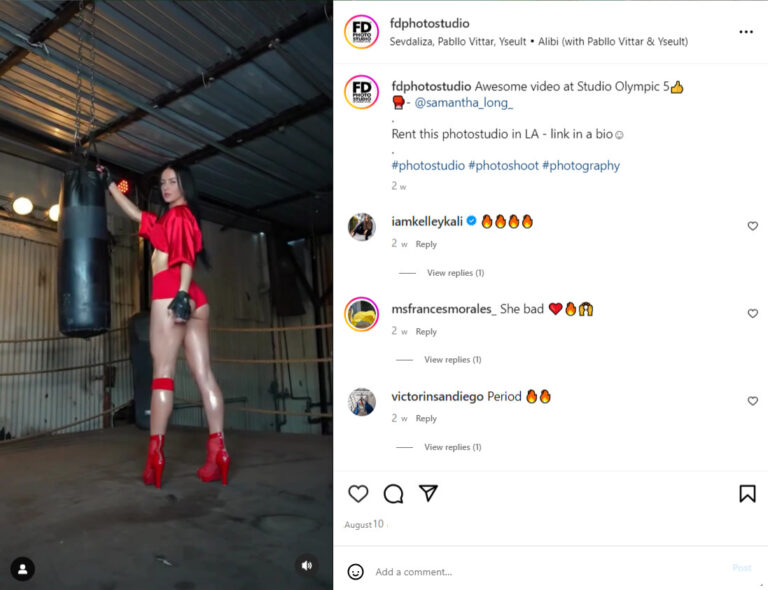Image resolution: width=768 pixels, height=590 pixels.
Task: Like the post with heart icon
Action: 358,494
